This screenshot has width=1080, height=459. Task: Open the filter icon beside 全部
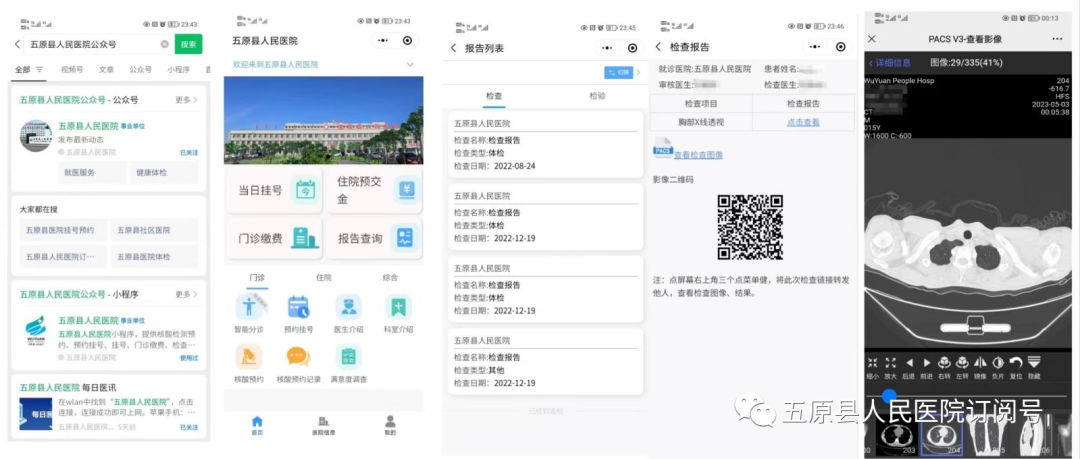coord(39,70)
